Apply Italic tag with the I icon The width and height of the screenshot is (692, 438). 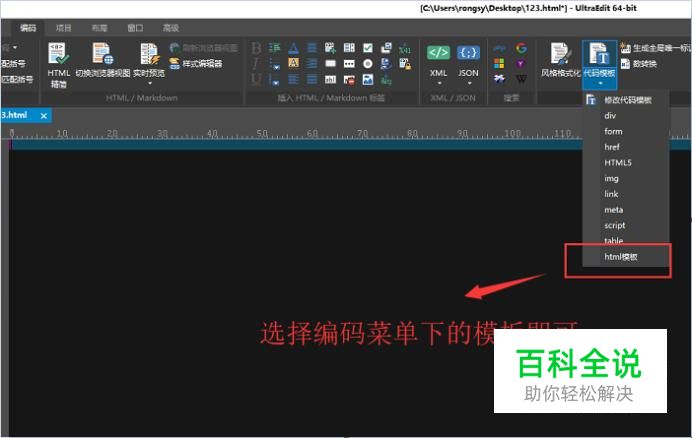pos(256,64)
